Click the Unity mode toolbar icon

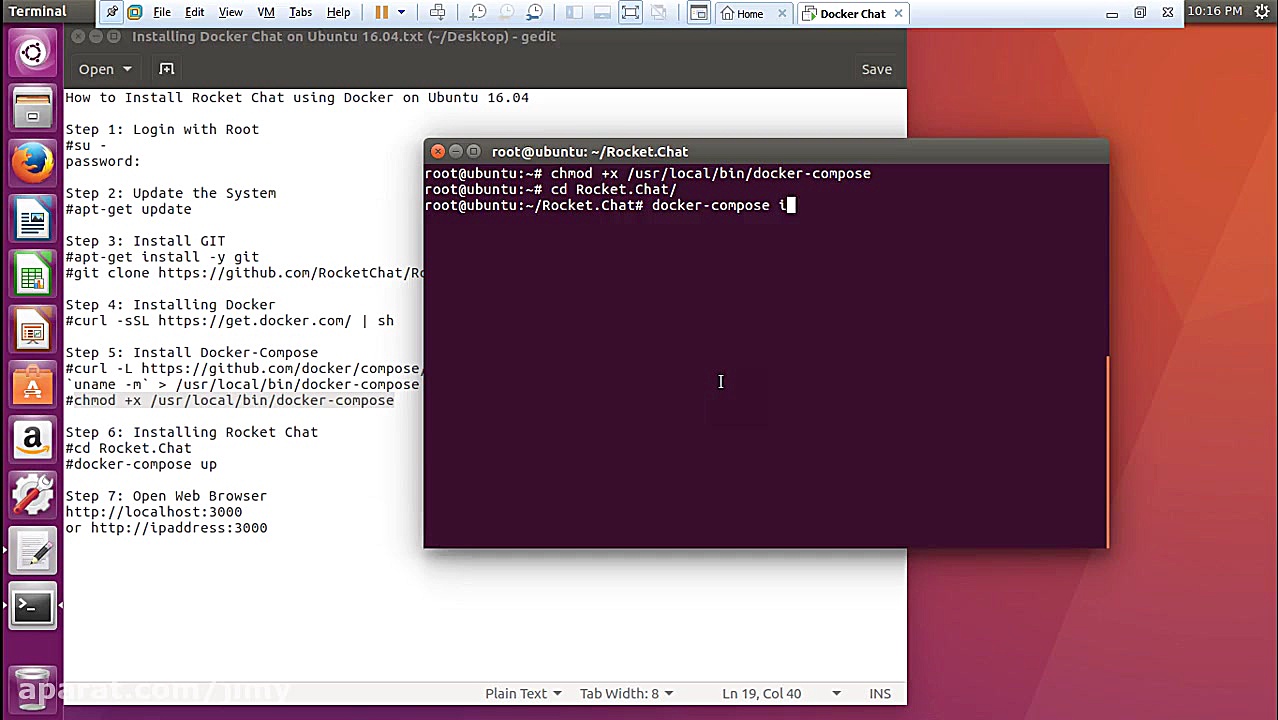(658, 13)
